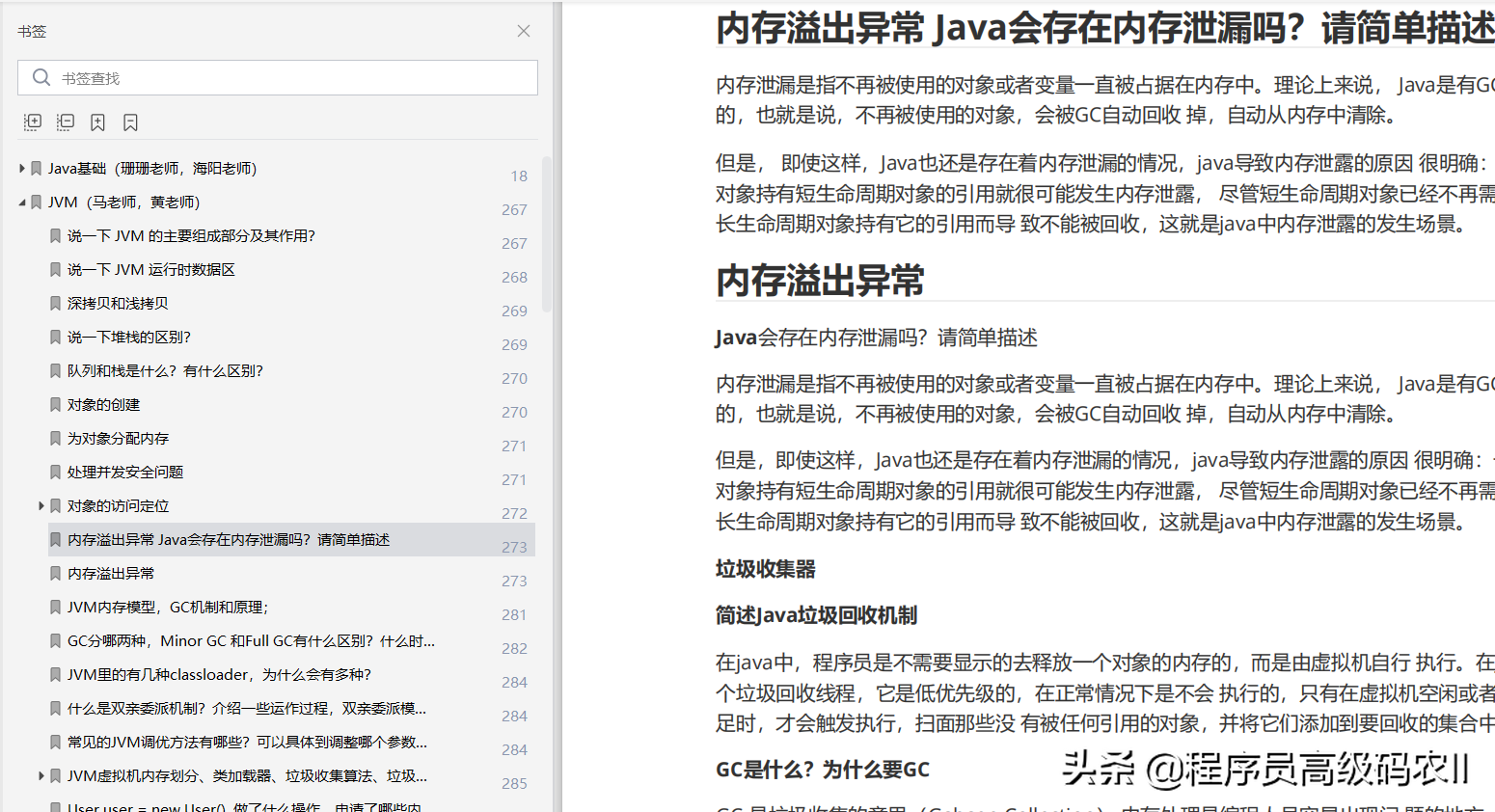Click subheading Java会存在内存泄漏吗? 请简单描述
1495x812 pixels.
click(x=877, y=338)
